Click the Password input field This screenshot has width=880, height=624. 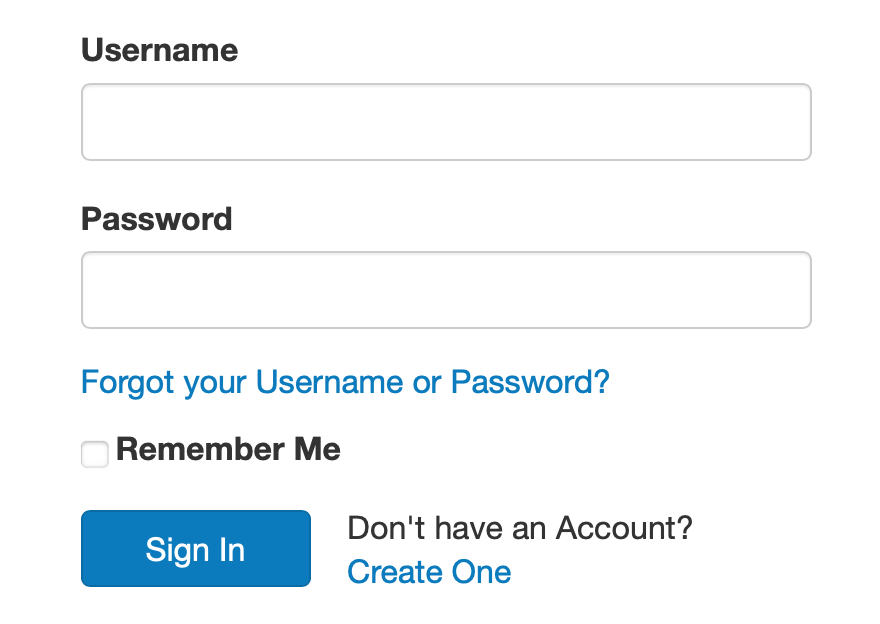[x=445, y=290]
